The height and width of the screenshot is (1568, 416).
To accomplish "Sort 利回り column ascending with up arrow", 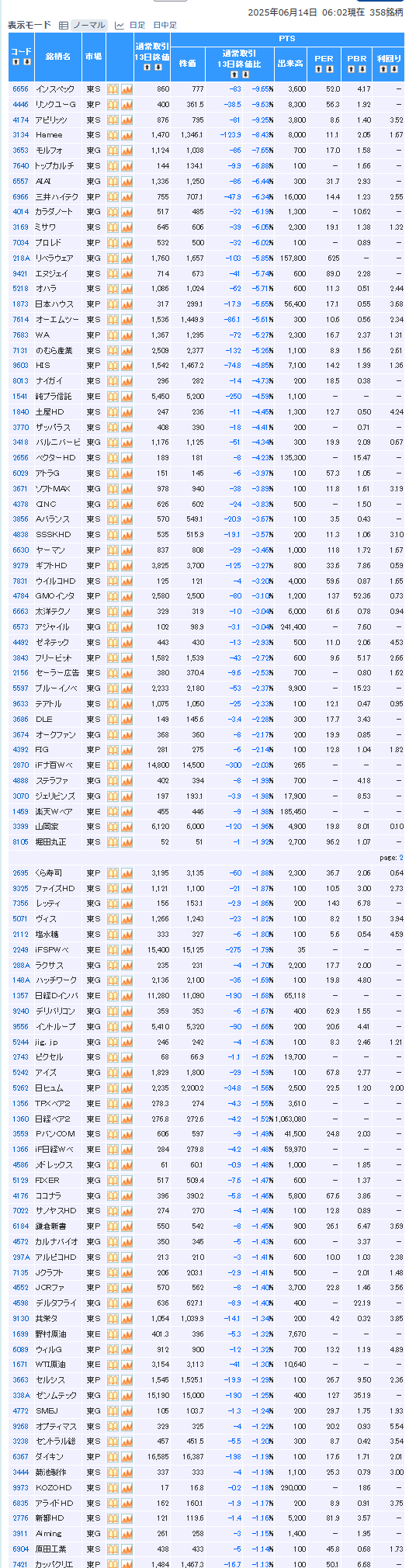I will point(384,69).
